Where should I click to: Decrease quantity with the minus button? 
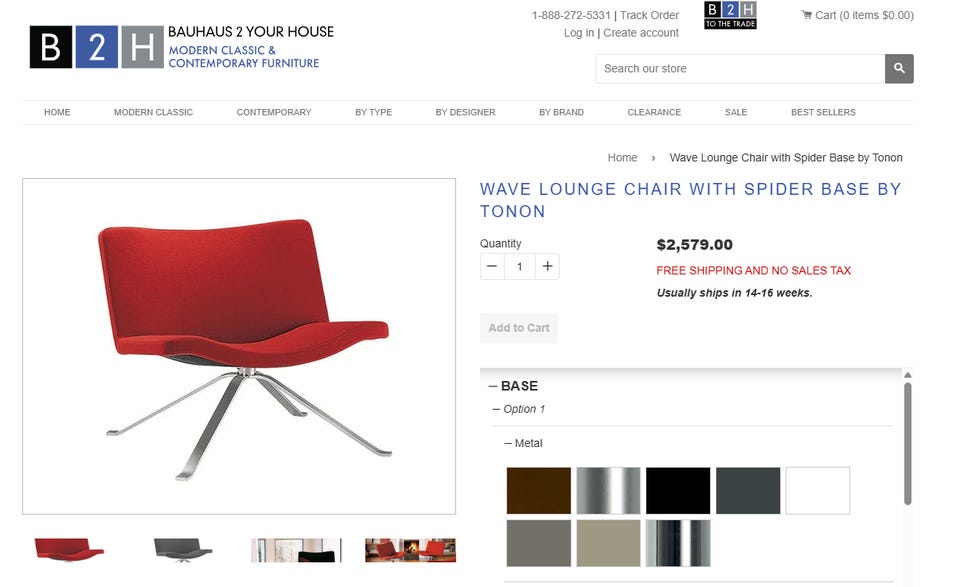(492, 266)
